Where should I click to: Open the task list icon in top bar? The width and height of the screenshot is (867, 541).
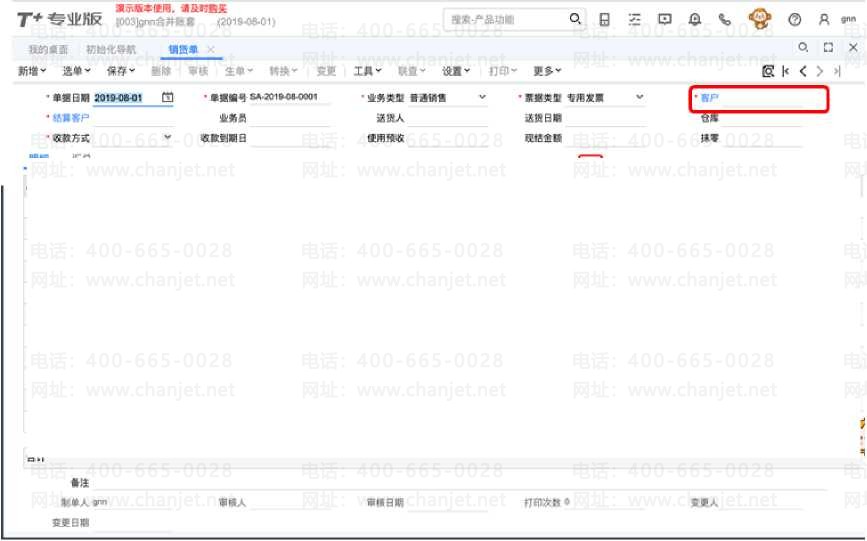coord(634,19)
